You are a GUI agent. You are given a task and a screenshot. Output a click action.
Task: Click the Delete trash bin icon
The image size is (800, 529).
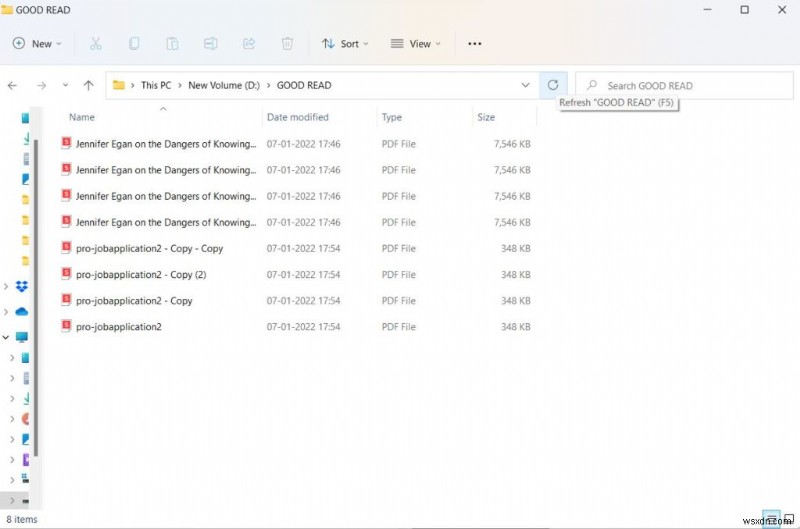[287, 43]
